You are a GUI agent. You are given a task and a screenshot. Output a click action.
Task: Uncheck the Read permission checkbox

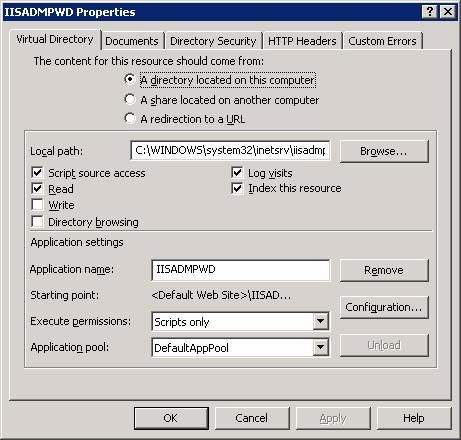coord(37,189)
